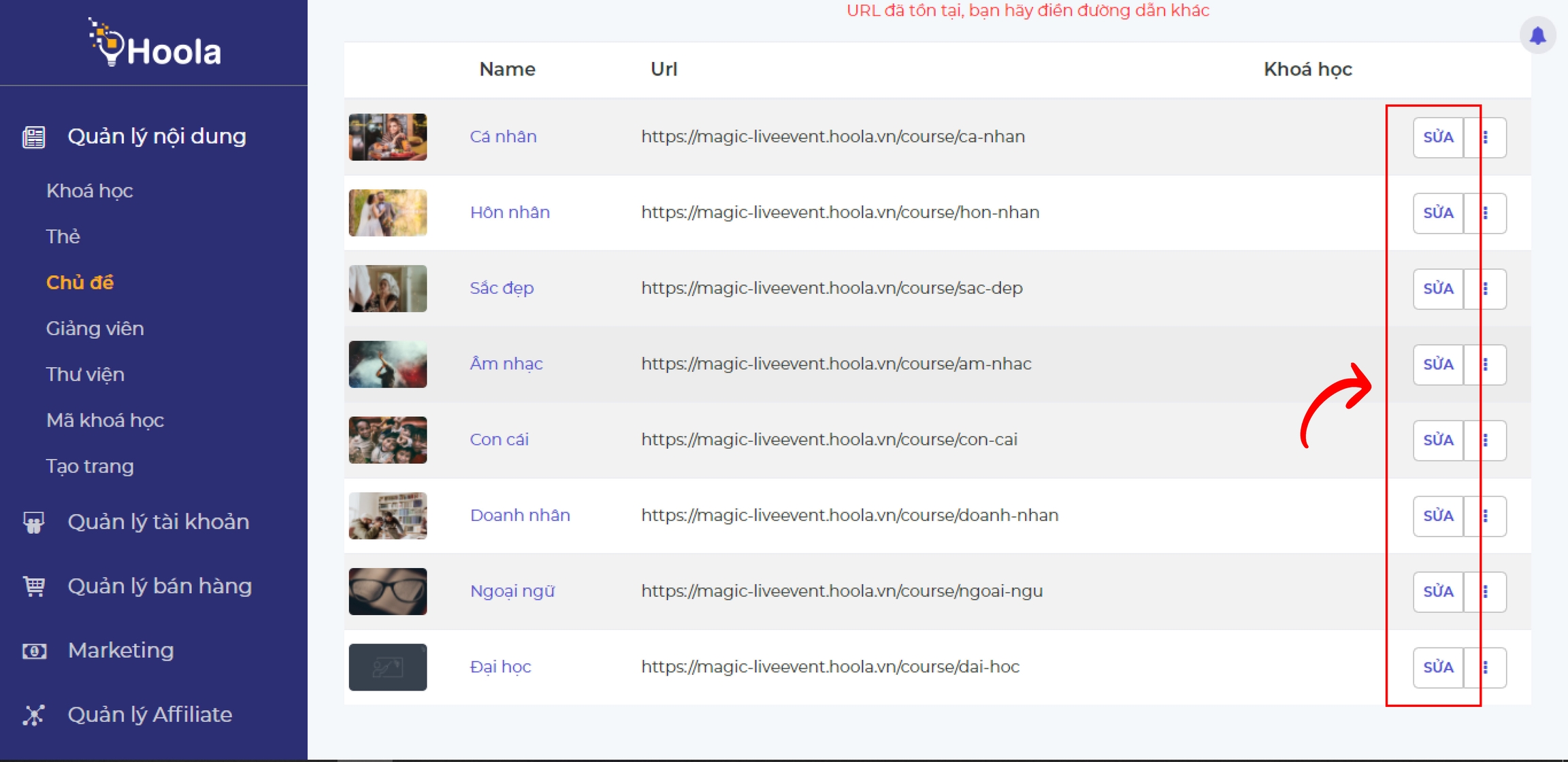Open more options for Cá nhân row
Image resolution: width=1568 pixels, height=762 pixels.
1486,138
